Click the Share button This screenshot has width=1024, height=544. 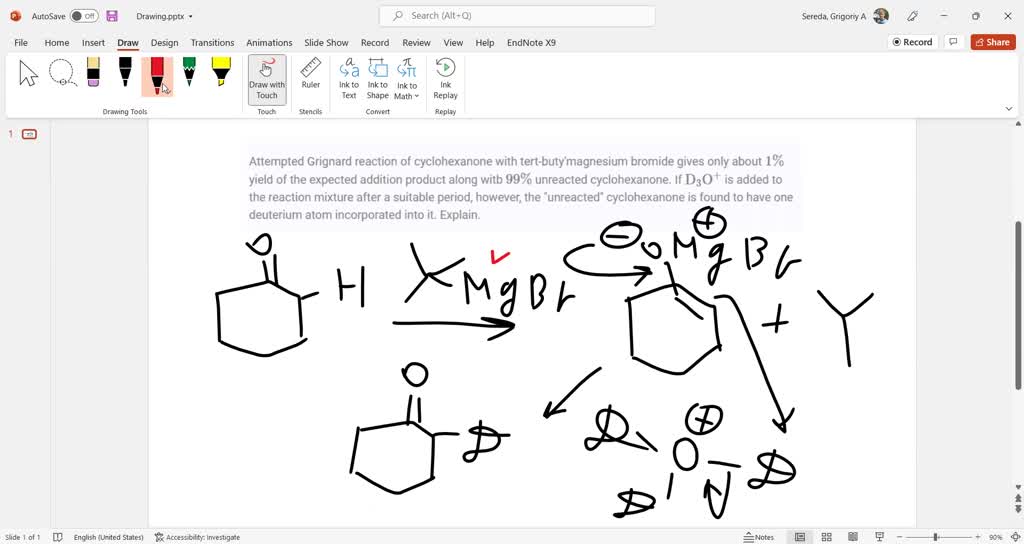pyautogui.click(x=992, y=42)
